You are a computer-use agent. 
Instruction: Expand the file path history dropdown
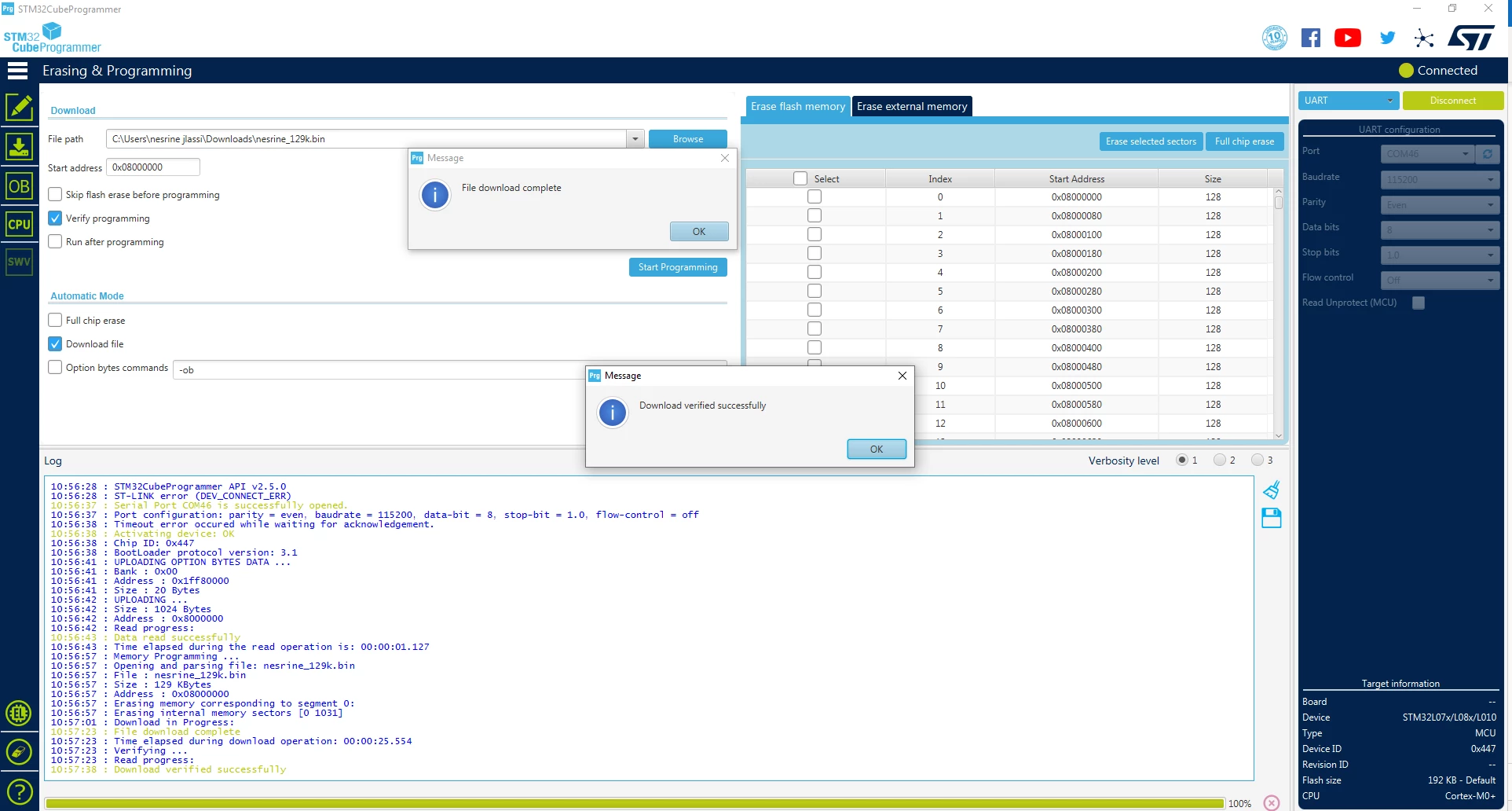[x=635, y=139]
